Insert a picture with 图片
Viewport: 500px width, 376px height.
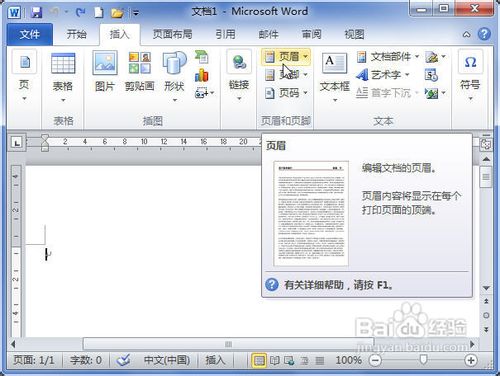pos(105,71)
